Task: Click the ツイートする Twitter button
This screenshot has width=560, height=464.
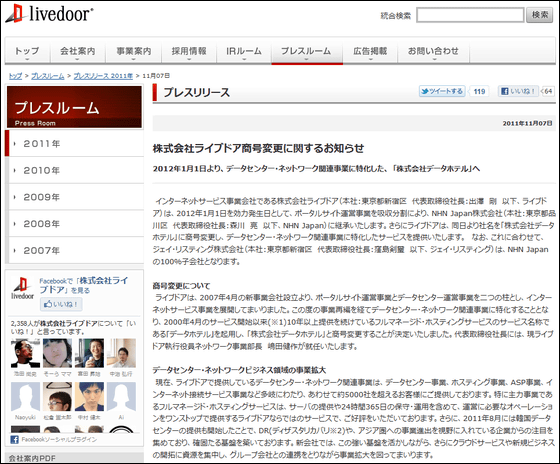Action: click(x=442, y=91)
